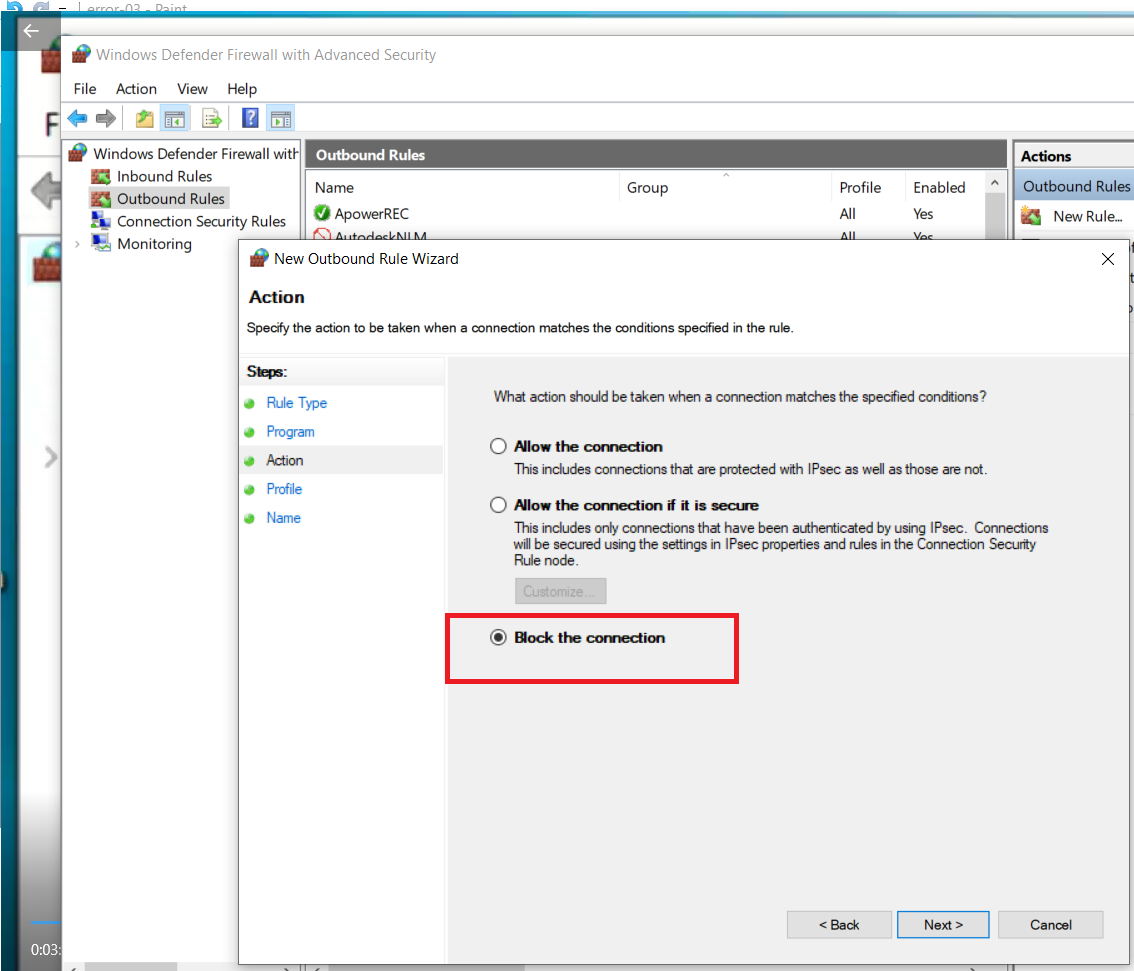Go to the Name wizard step
The width and height of the screenshot is (1134, 971).
point(284,518)
